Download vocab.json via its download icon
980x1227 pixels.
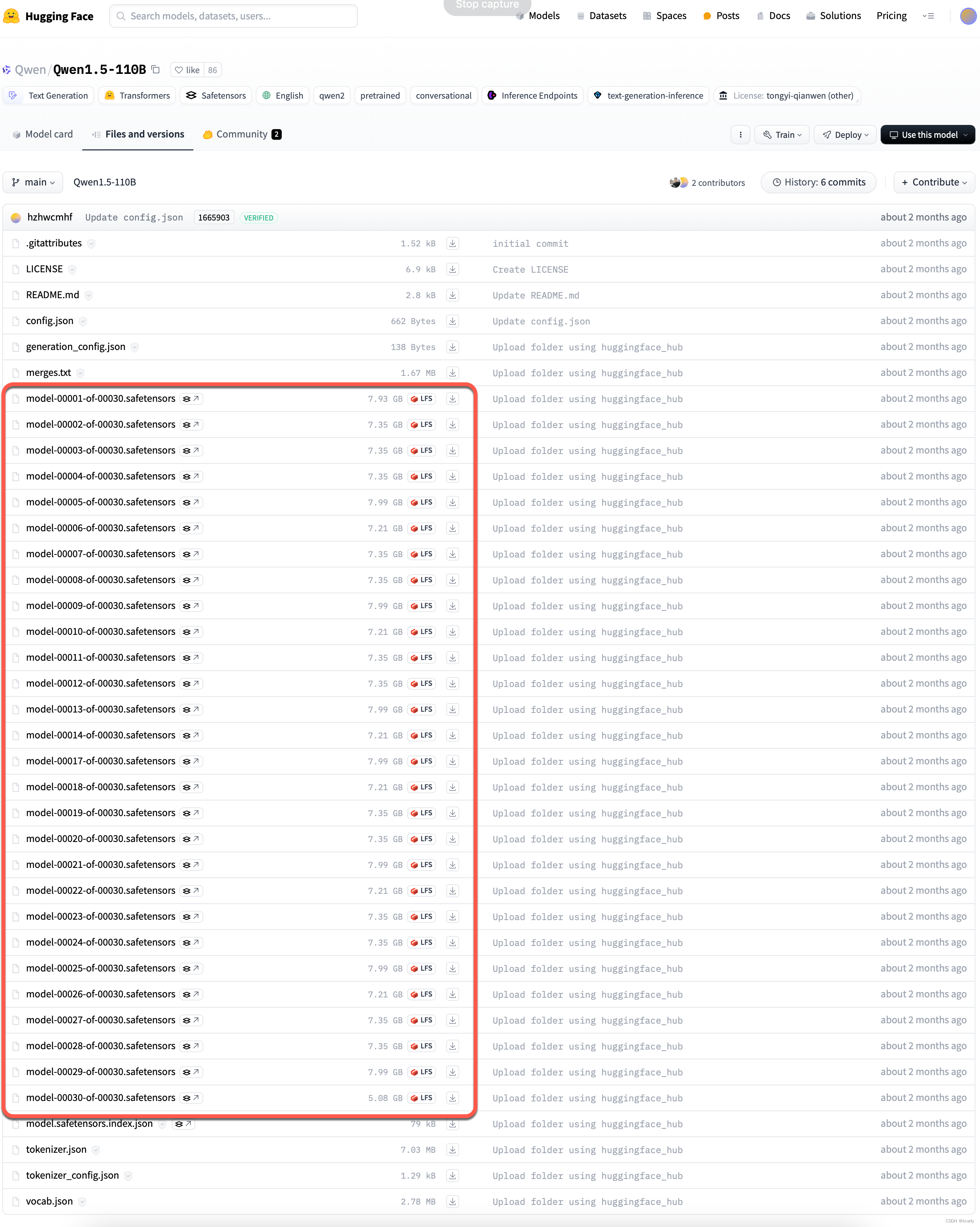tap(452, 1201)
